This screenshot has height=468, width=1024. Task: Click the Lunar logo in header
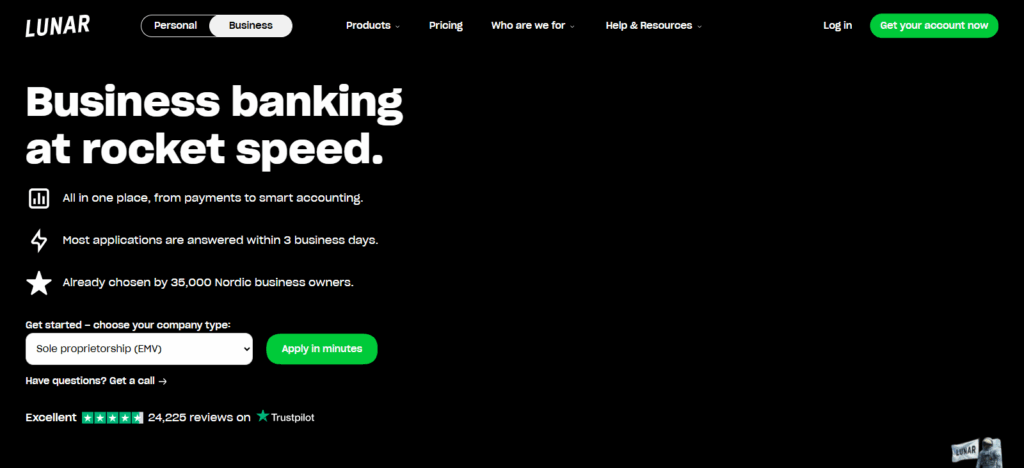pos(57,26)
